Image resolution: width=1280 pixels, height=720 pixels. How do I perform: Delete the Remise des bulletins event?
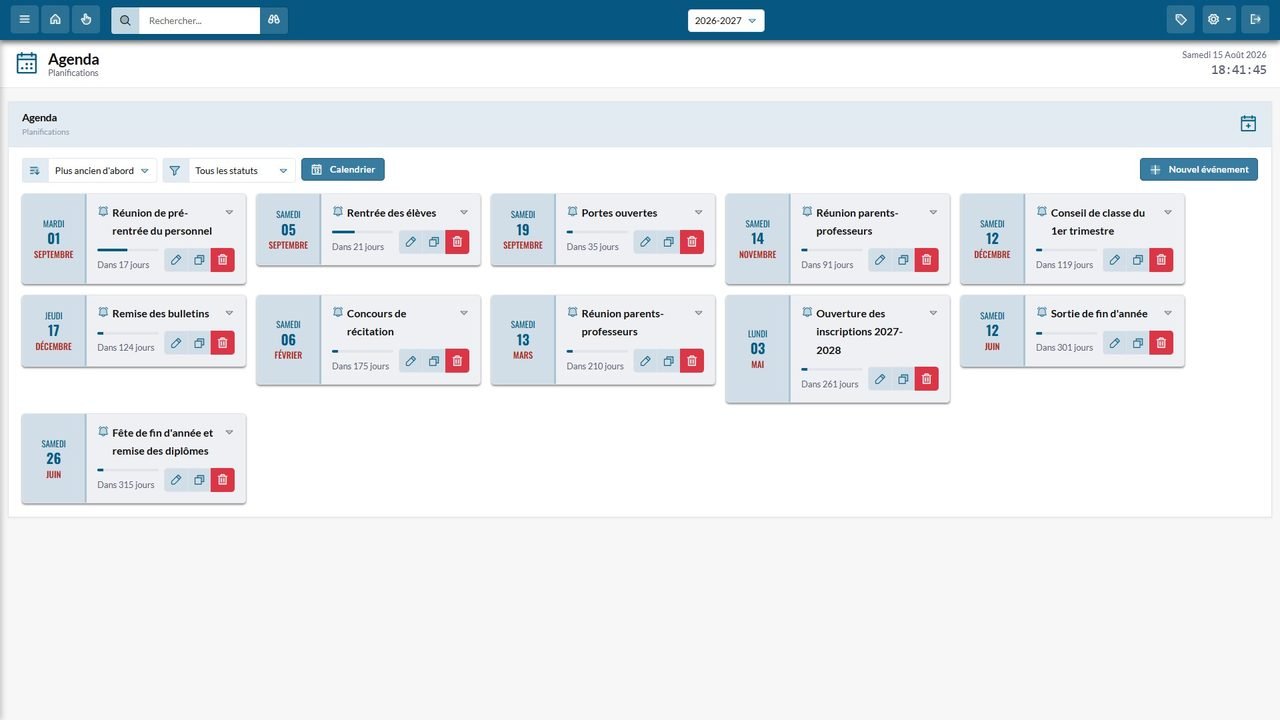point(223,343)
